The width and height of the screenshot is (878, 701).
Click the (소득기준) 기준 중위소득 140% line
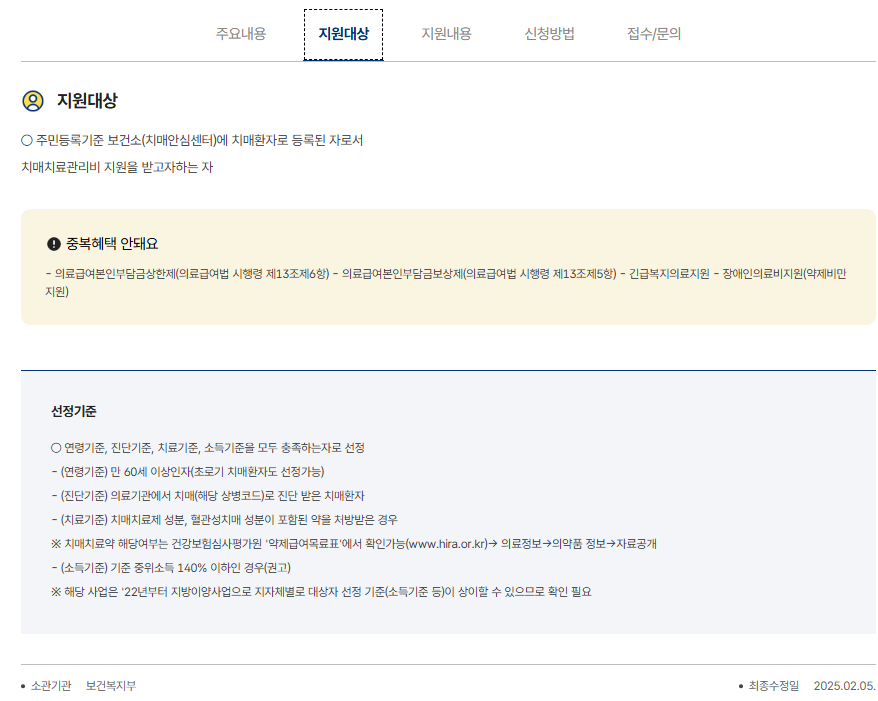point(171,568)
